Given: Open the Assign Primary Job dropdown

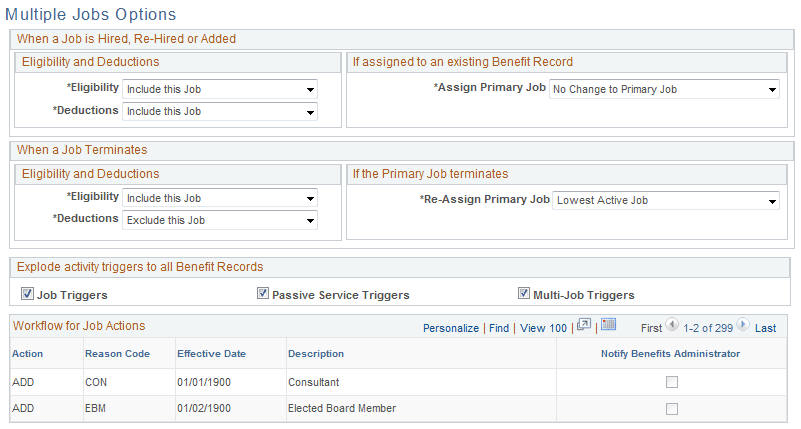Looking at the screenshot, I should 664,89.
